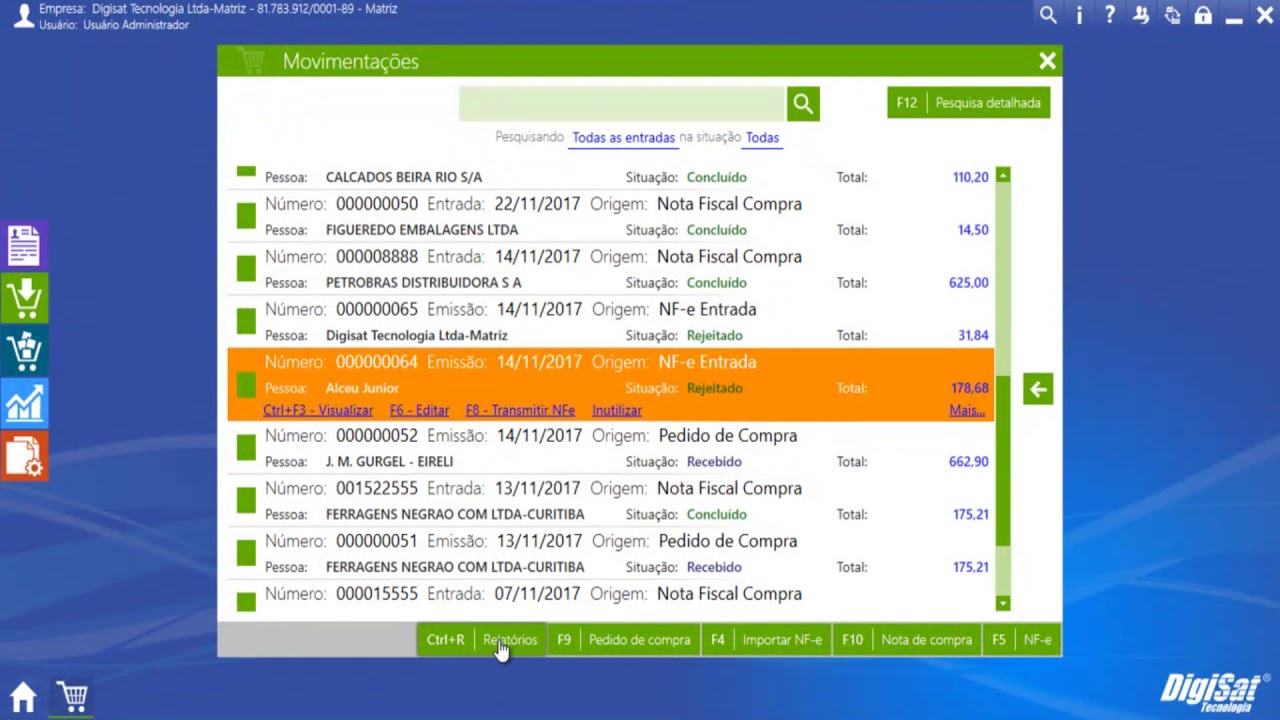Click green square of entry 000000051
Screen dimensions: 1280x720
coord(246,553)
